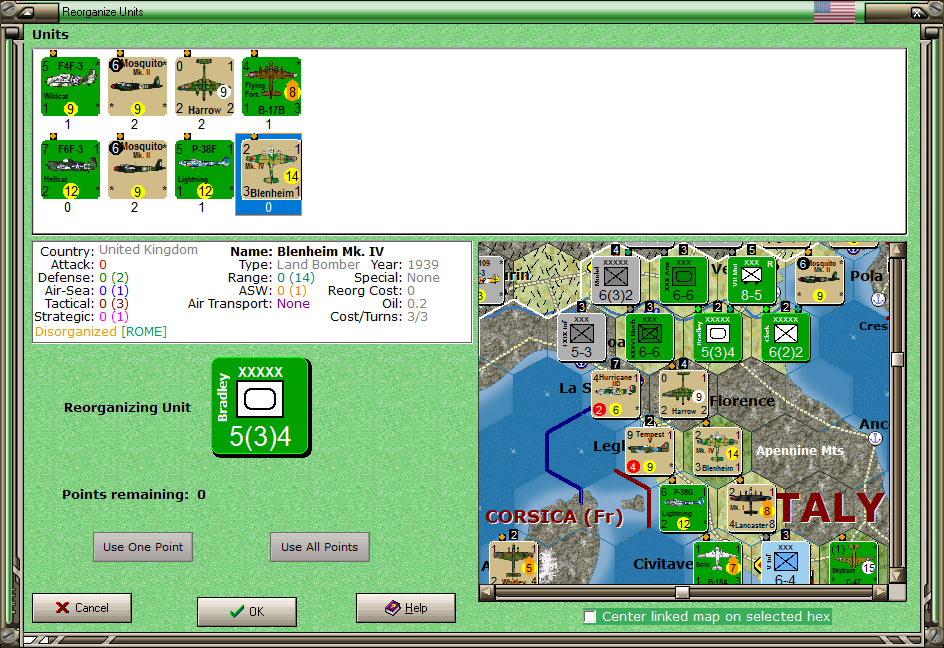Viewport: 944px width, 648px height.
Task: Click map scroll right arrow
Action: [x=880, y=593]
